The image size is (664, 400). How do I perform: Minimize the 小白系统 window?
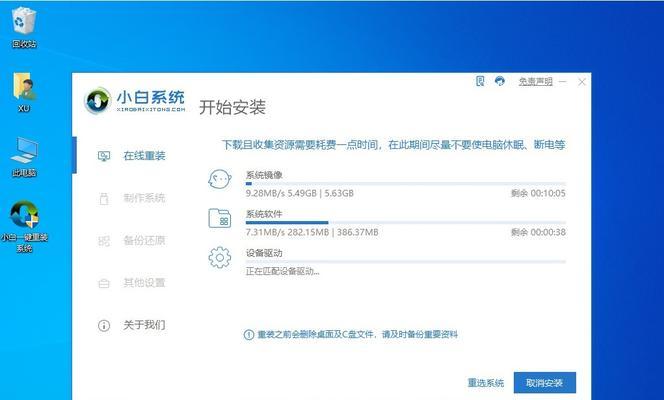click(x=563, y=81)
